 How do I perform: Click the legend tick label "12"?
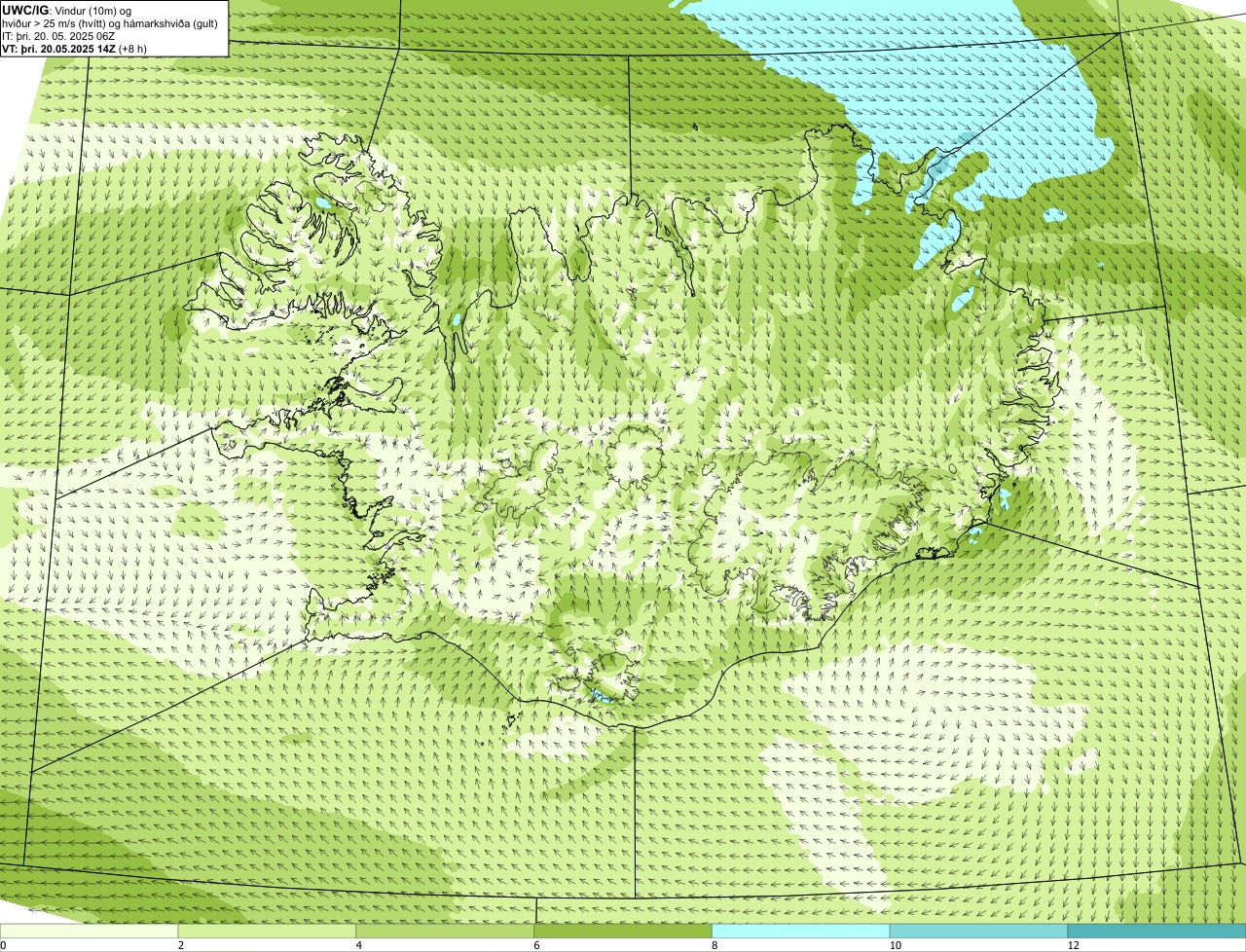[x=1073, y=945]
